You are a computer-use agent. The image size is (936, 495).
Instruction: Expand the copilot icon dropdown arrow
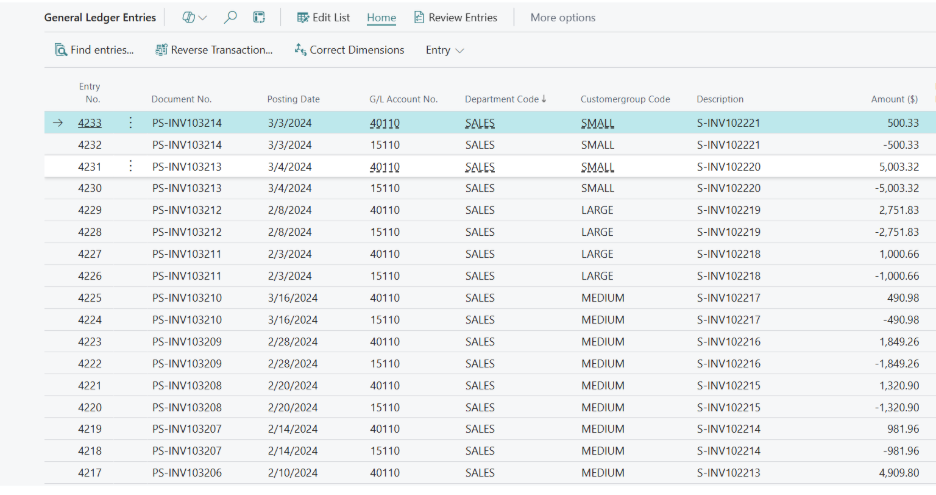click(204, 18)
